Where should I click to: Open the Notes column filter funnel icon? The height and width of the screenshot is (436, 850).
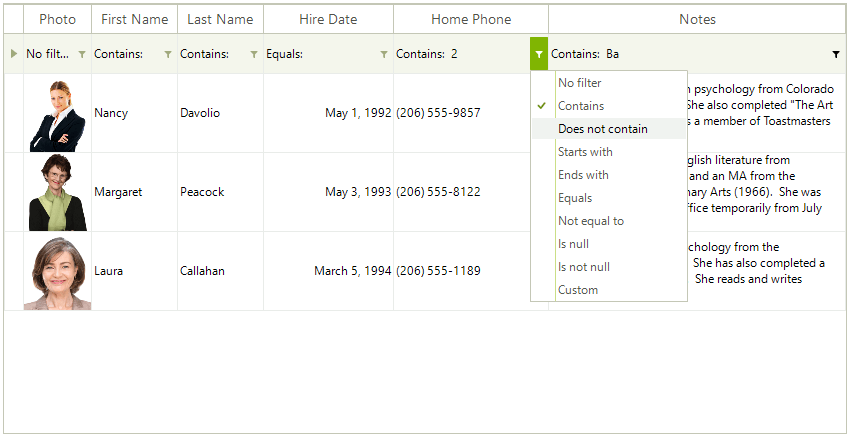tap(836, 54)
